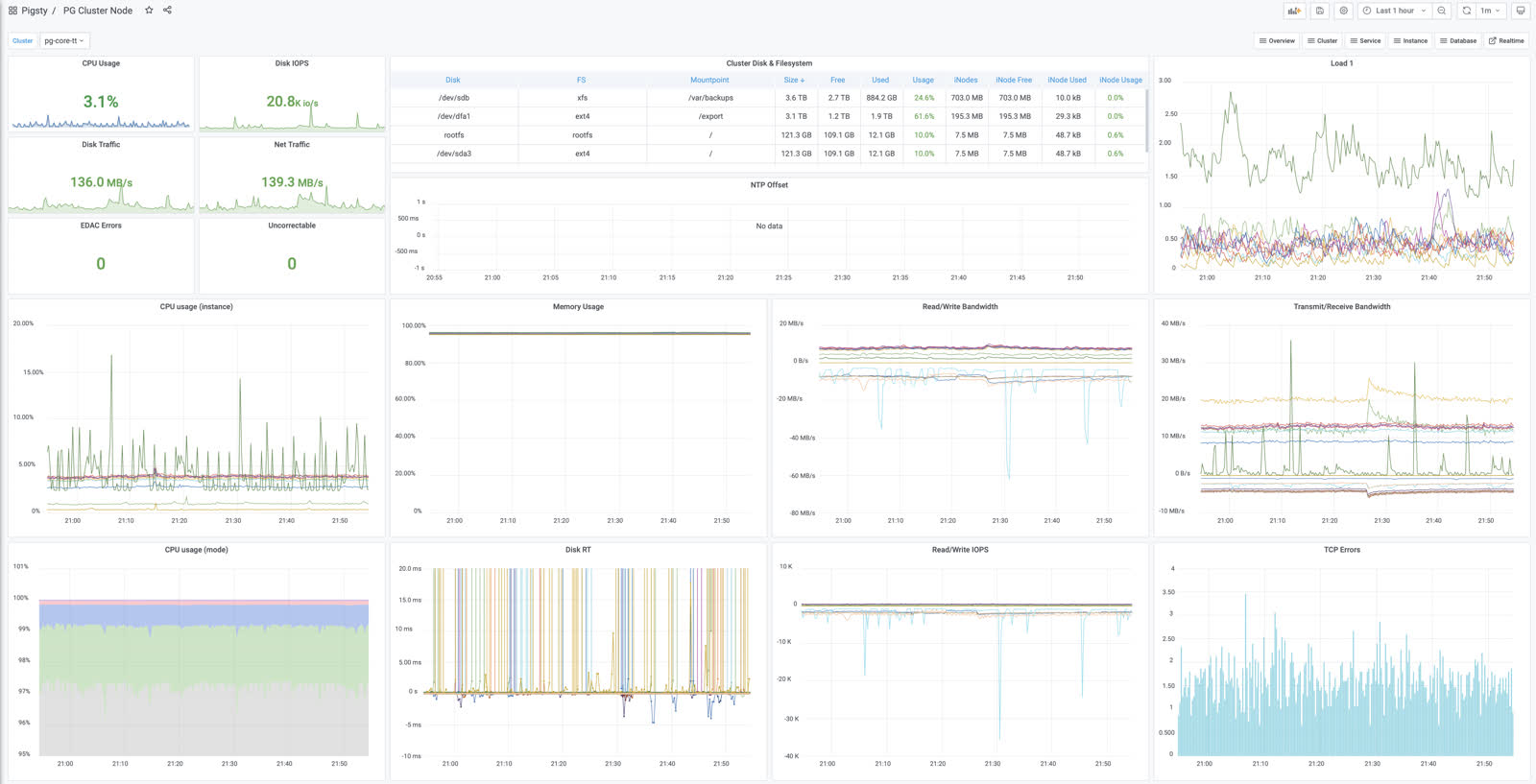Image resolution: width=1536 pixels, height=784 pixels.
Task: Open the Disk RT panel title menu
Action: coord(578,550)
